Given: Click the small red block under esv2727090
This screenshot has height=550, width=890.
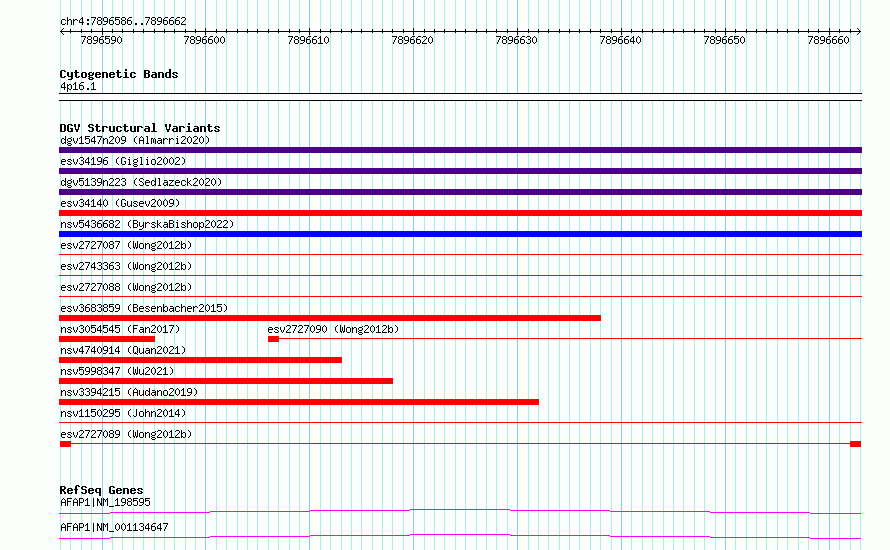Looking at the screenshot, I should [274, 339].
